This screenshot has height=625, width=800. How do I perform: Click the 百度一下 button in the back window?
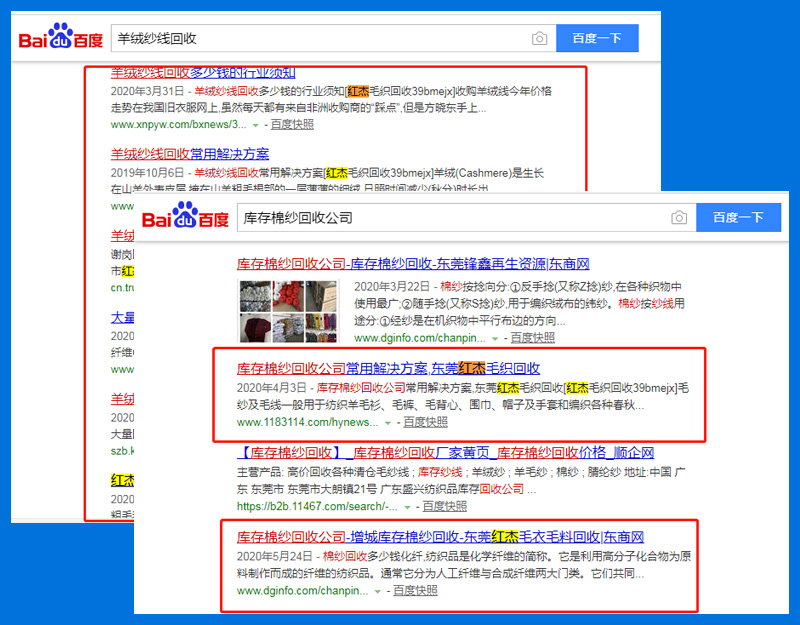[597, 38]
